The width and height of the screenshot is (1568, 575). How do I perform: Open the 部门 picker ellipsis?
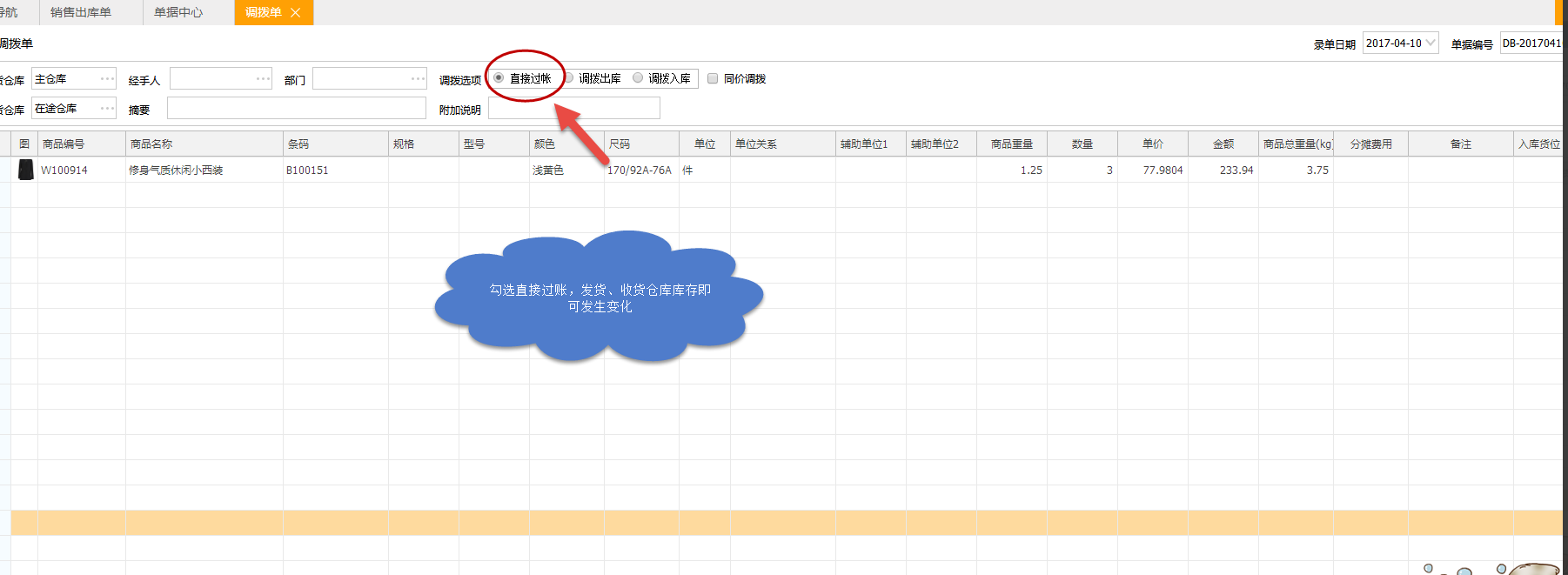tap(418, 79)
